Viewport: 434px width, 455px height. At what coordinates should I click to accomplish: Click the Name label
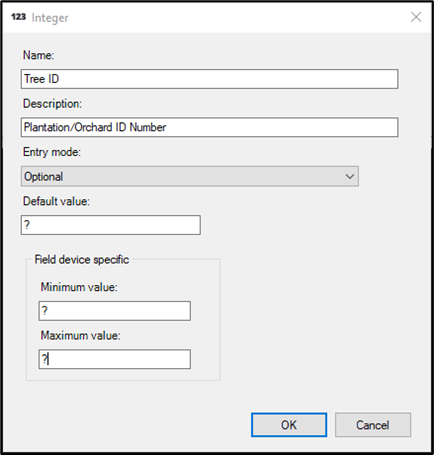(38, 55)
